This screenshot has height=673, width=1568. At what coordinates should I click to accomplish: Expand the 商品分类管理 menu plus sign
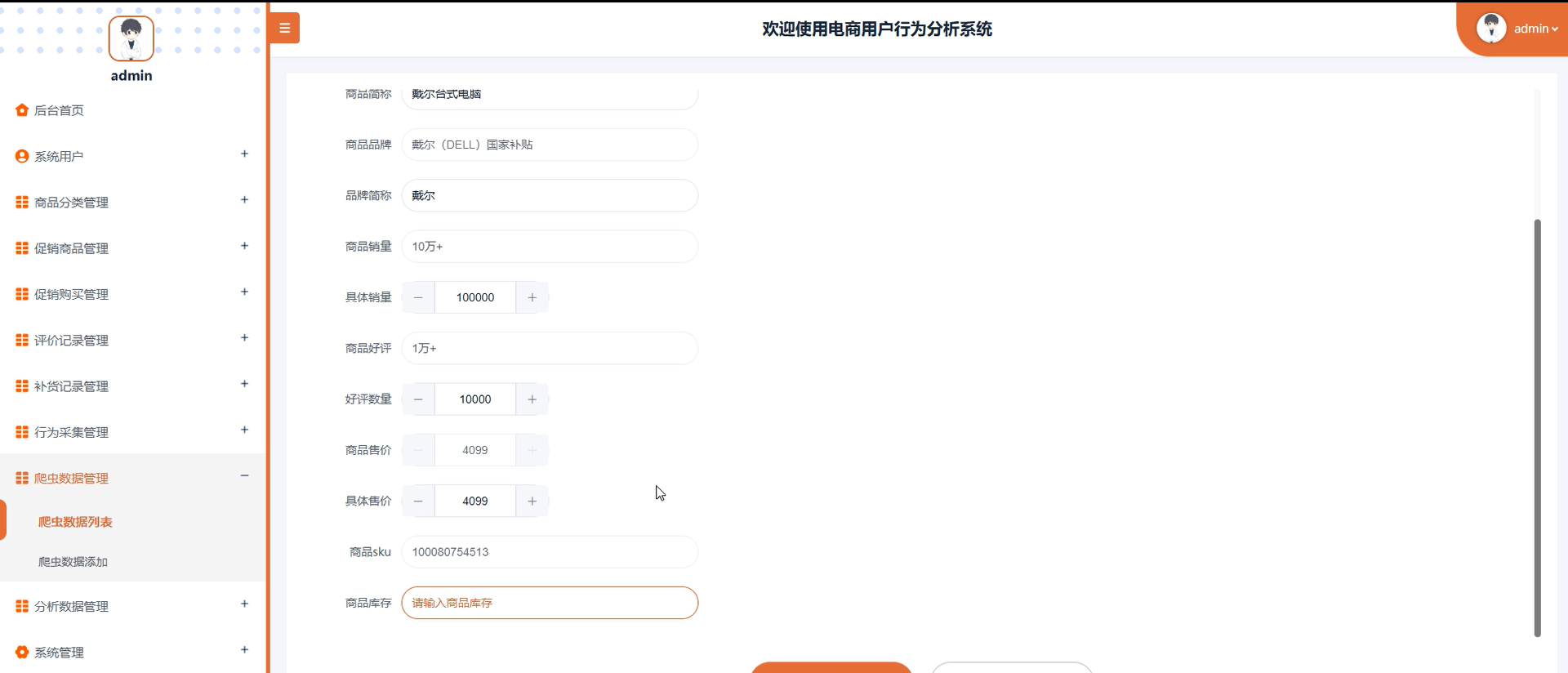(x=244, y=199)
